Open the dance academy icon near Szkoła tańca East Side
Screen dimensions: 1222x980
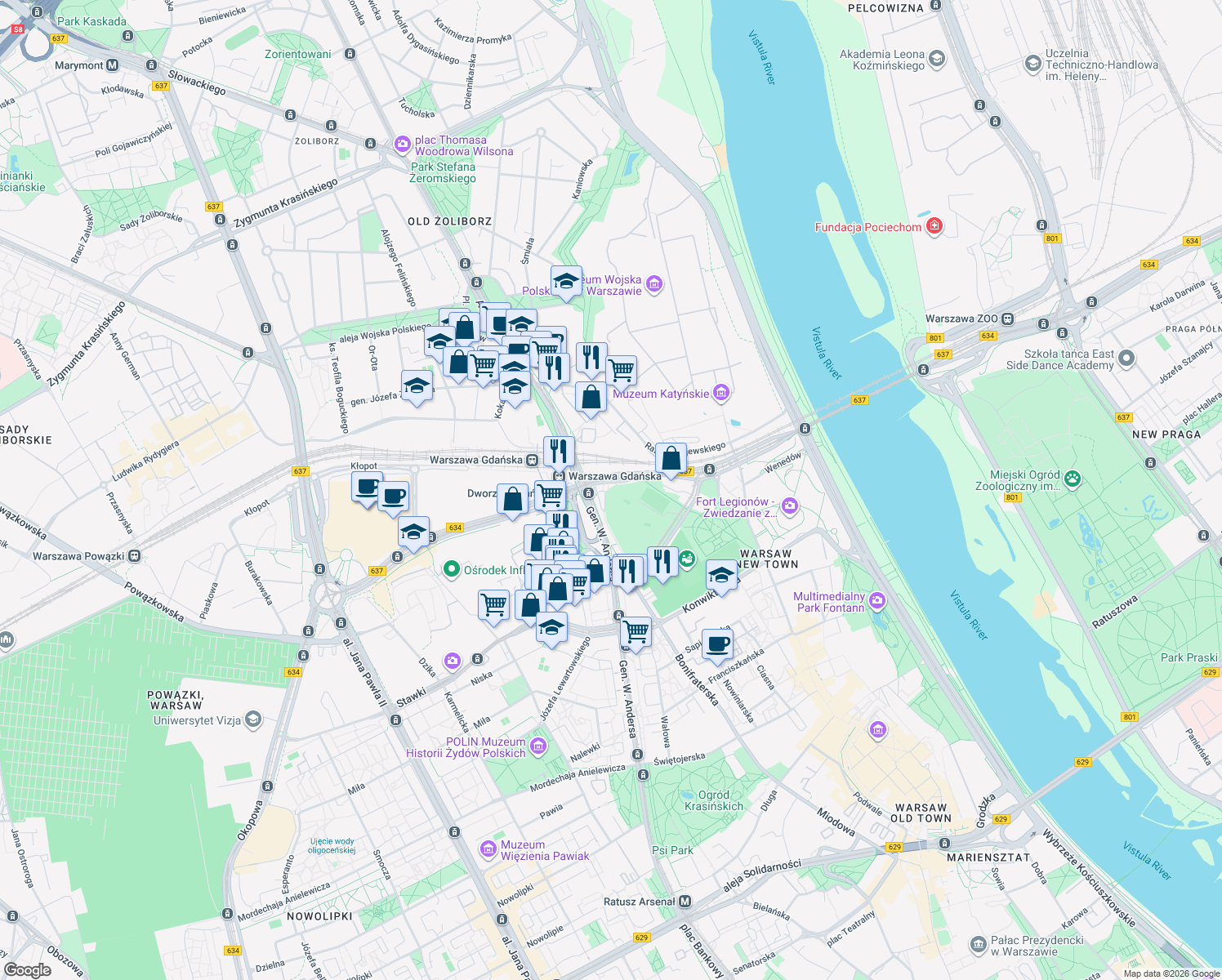tap(1127, 358)
